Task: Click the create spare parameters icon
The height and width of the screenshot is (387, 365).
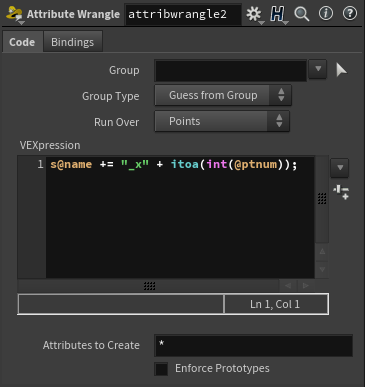Action: 341,192
